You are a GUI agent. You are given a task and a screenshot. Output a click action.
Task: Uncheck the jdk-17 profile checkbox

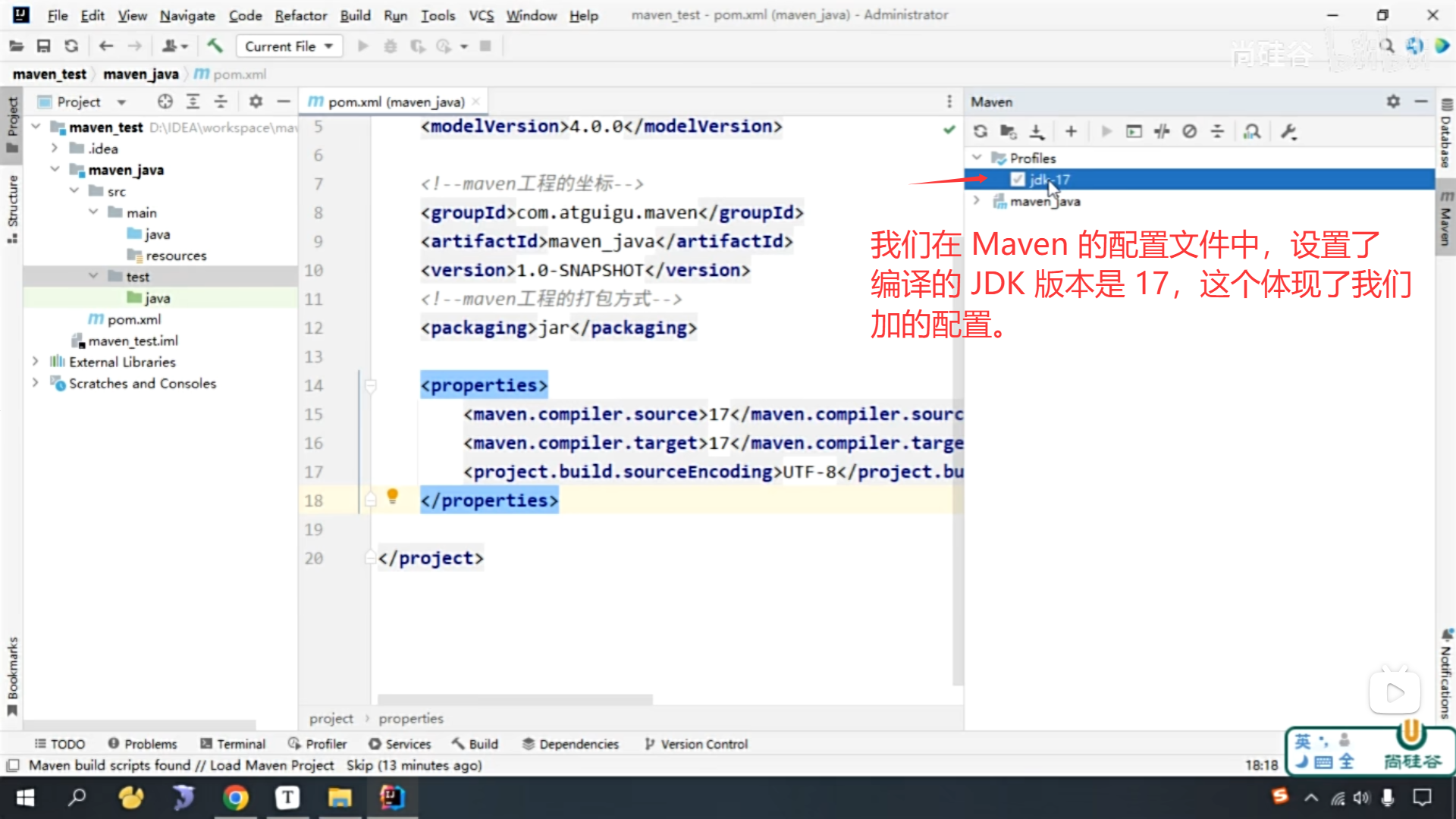coord(1018,180)
